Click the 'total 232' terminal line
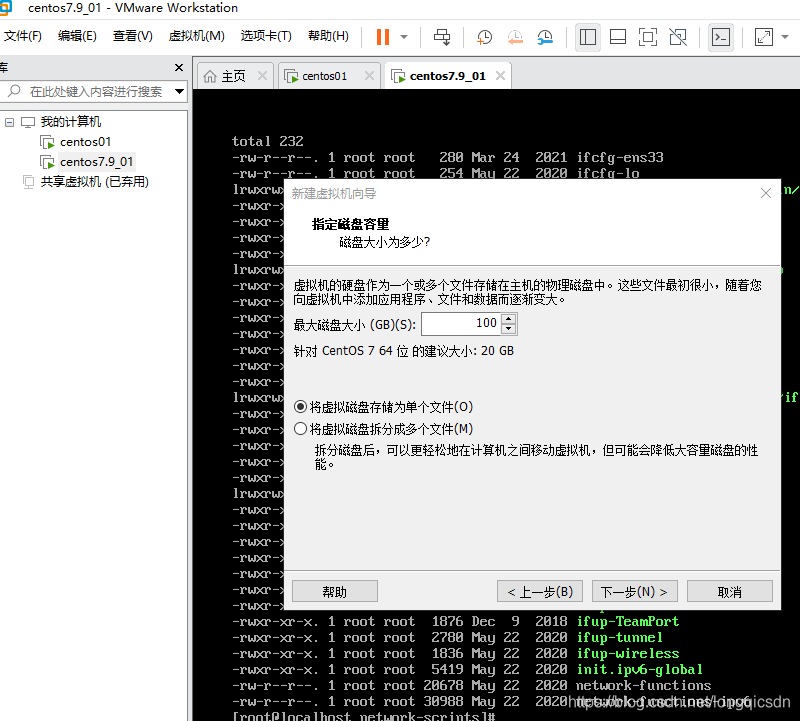800x721 pixels. [268, 141]
